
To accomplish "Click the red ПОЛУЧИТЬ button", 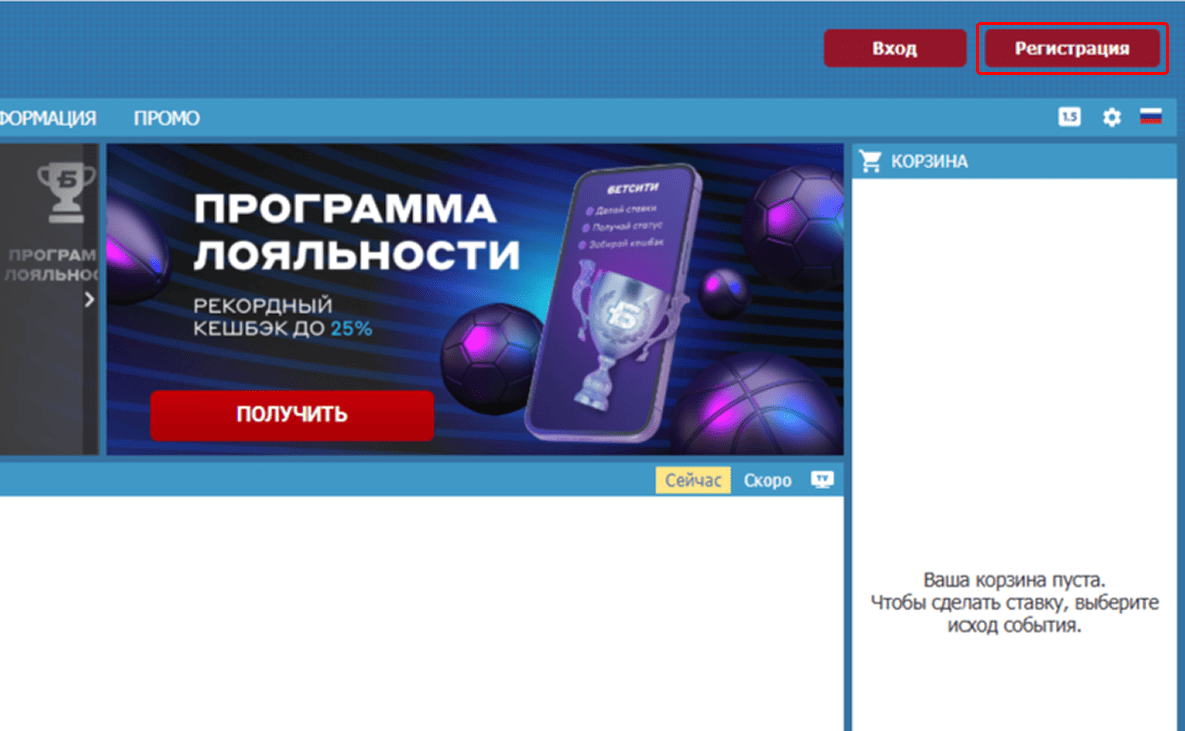I will [292, 414].
